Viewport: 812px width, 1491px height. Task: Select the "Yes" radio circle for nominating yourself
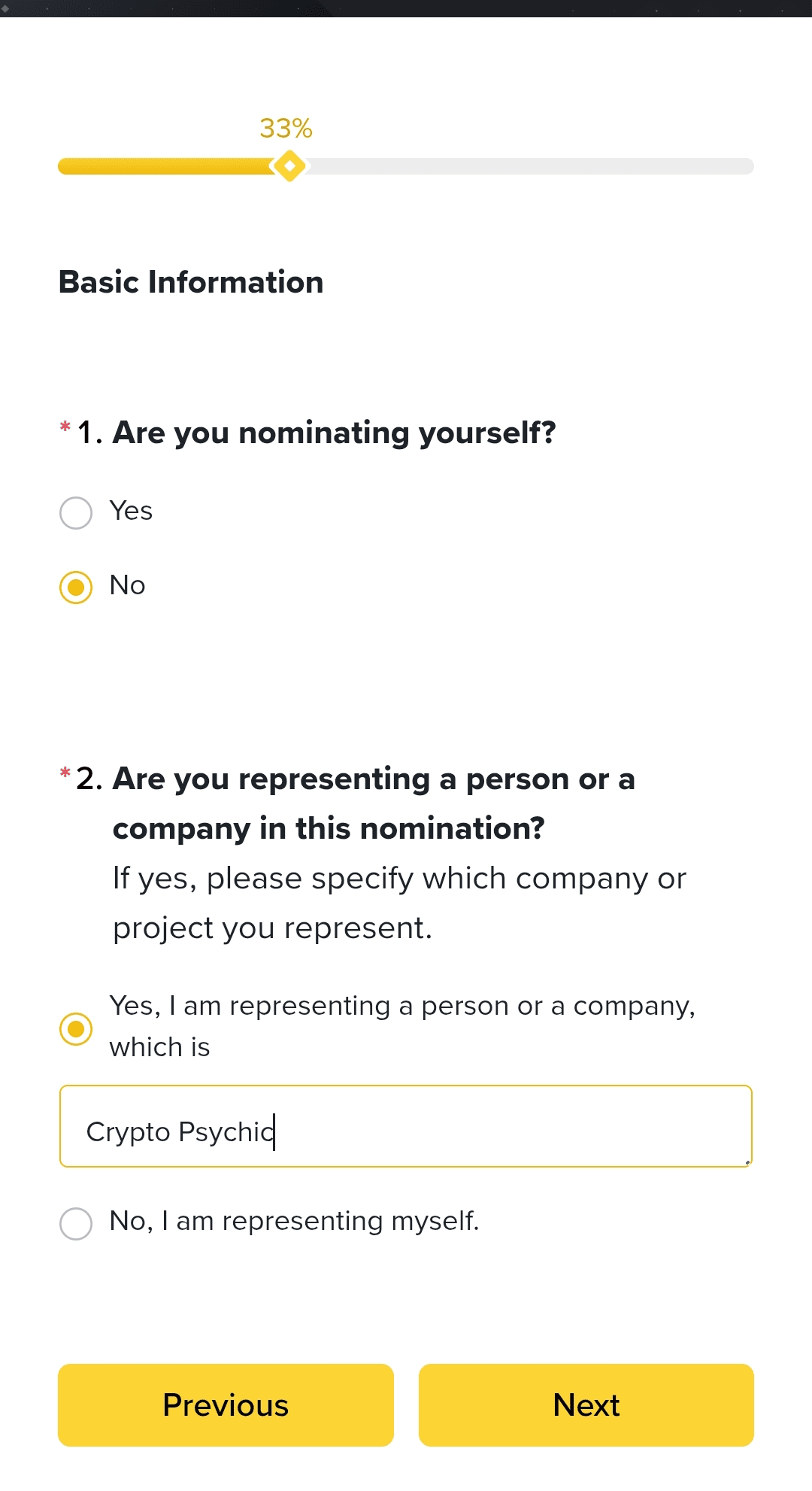(76, 513)
